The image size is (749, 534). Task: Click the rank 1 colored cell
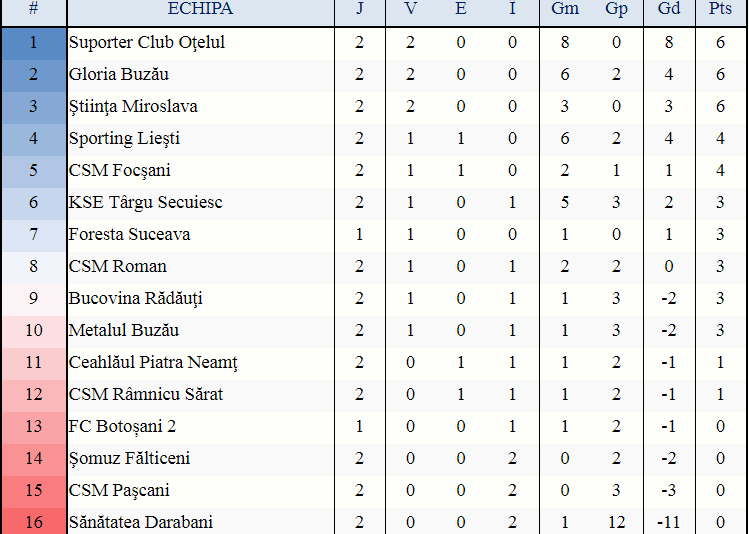coord(33,42)
